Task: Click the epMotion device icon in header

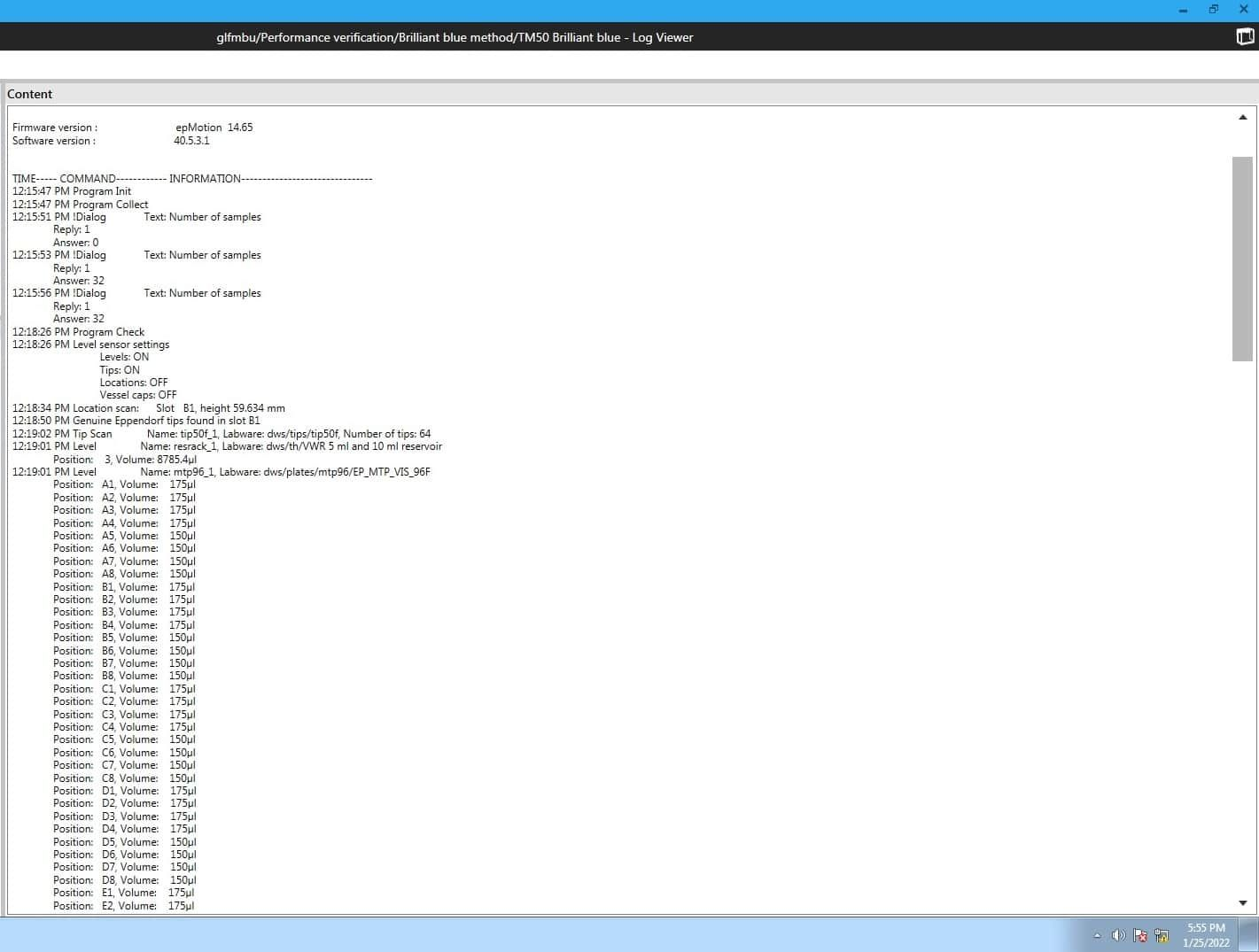Action: pyautogui.click(x=1245, y=36)
